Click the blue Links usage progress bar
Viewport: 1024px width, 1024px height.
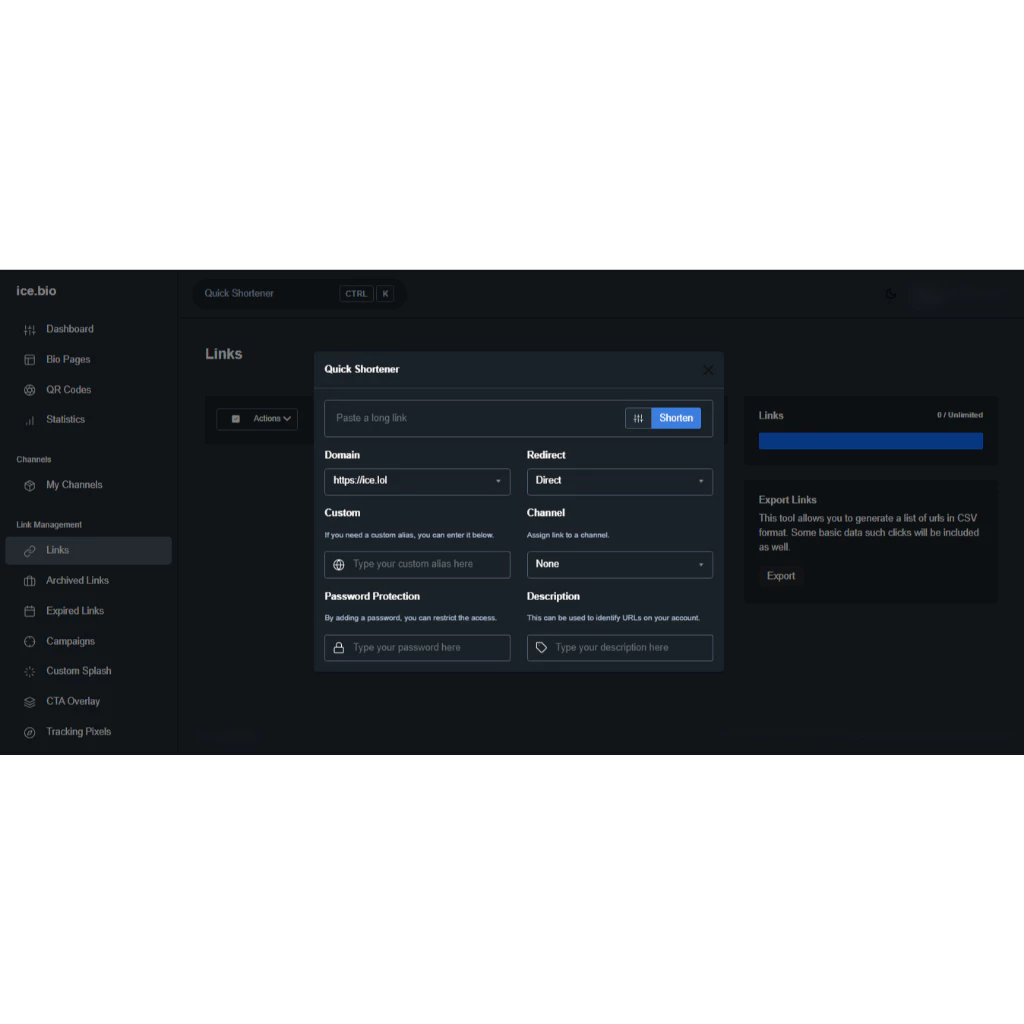click(870, 441)
